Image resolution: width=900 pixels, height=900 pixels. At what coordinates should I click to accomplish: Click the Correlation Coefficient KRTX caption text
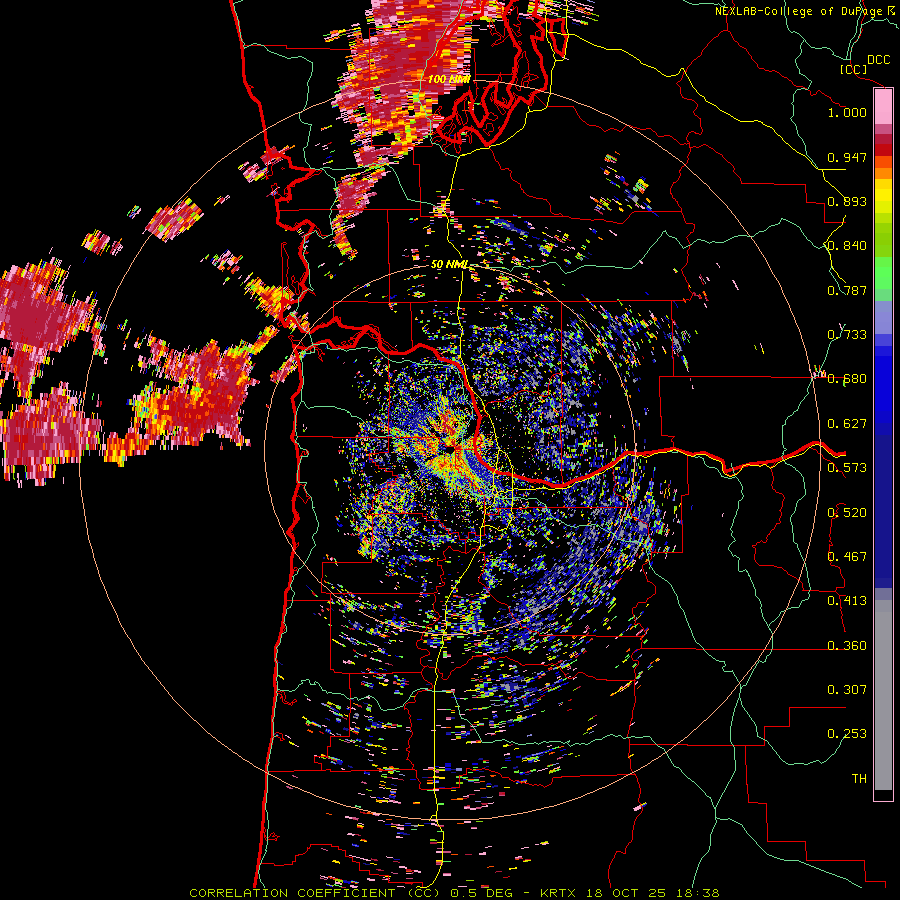[x=454, y=893]
